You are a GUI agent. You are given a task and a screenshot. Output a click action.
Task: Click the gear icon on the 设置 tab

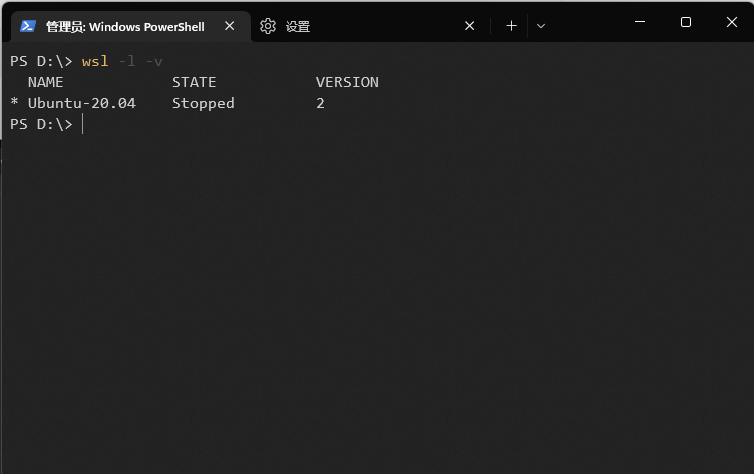click(268, 26)
